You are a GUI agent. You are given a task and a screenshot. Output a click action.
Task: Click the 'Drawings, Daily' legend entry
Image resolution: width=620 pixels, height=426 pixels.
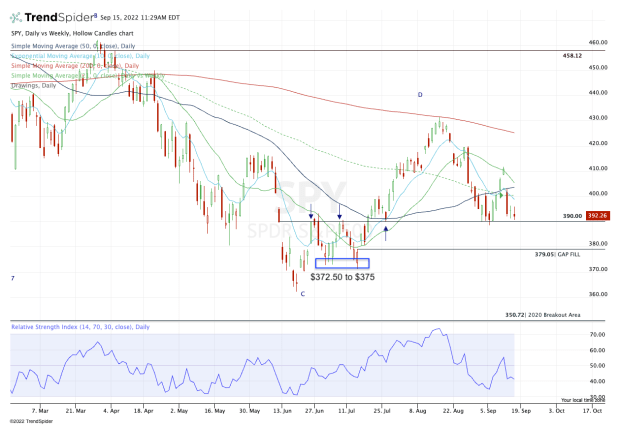(33, 85)
